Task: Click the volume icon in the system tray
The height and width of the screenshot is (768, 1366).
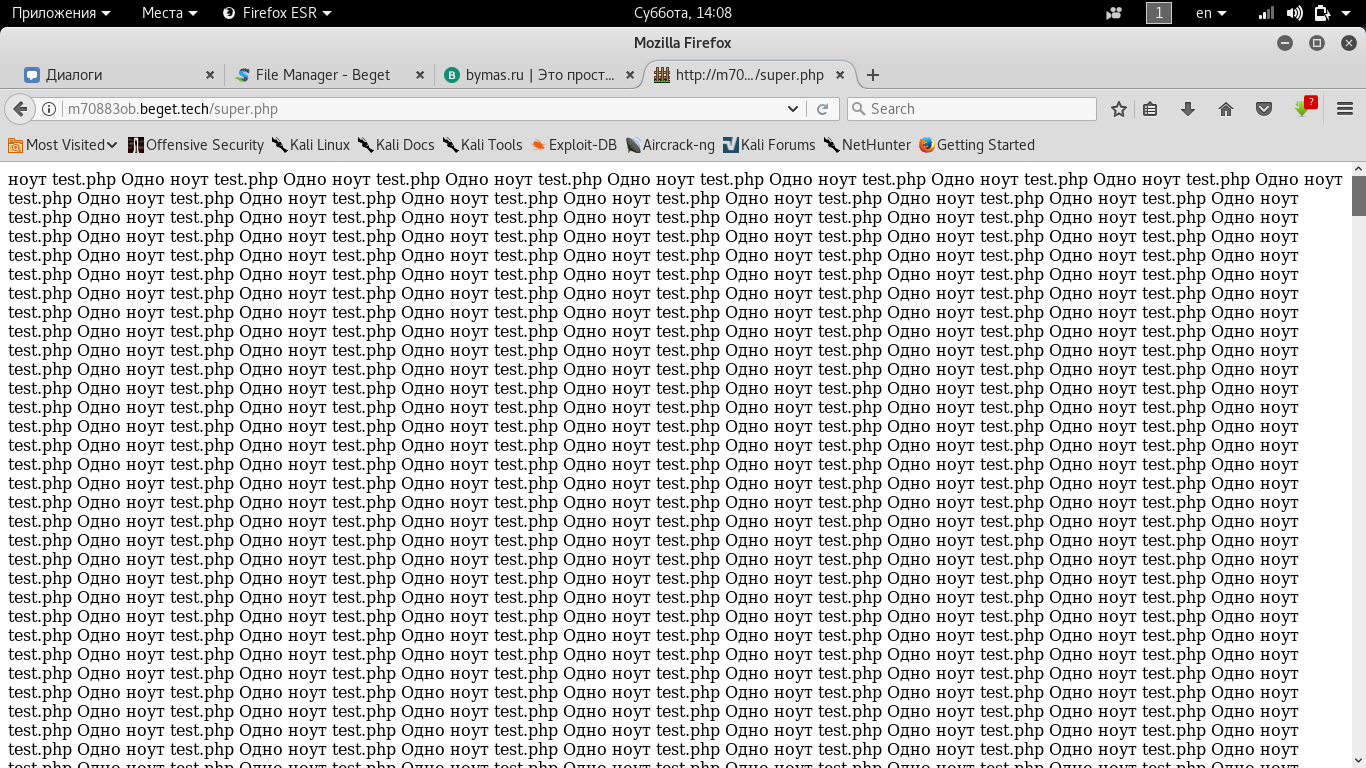Action: (1294, 13)
